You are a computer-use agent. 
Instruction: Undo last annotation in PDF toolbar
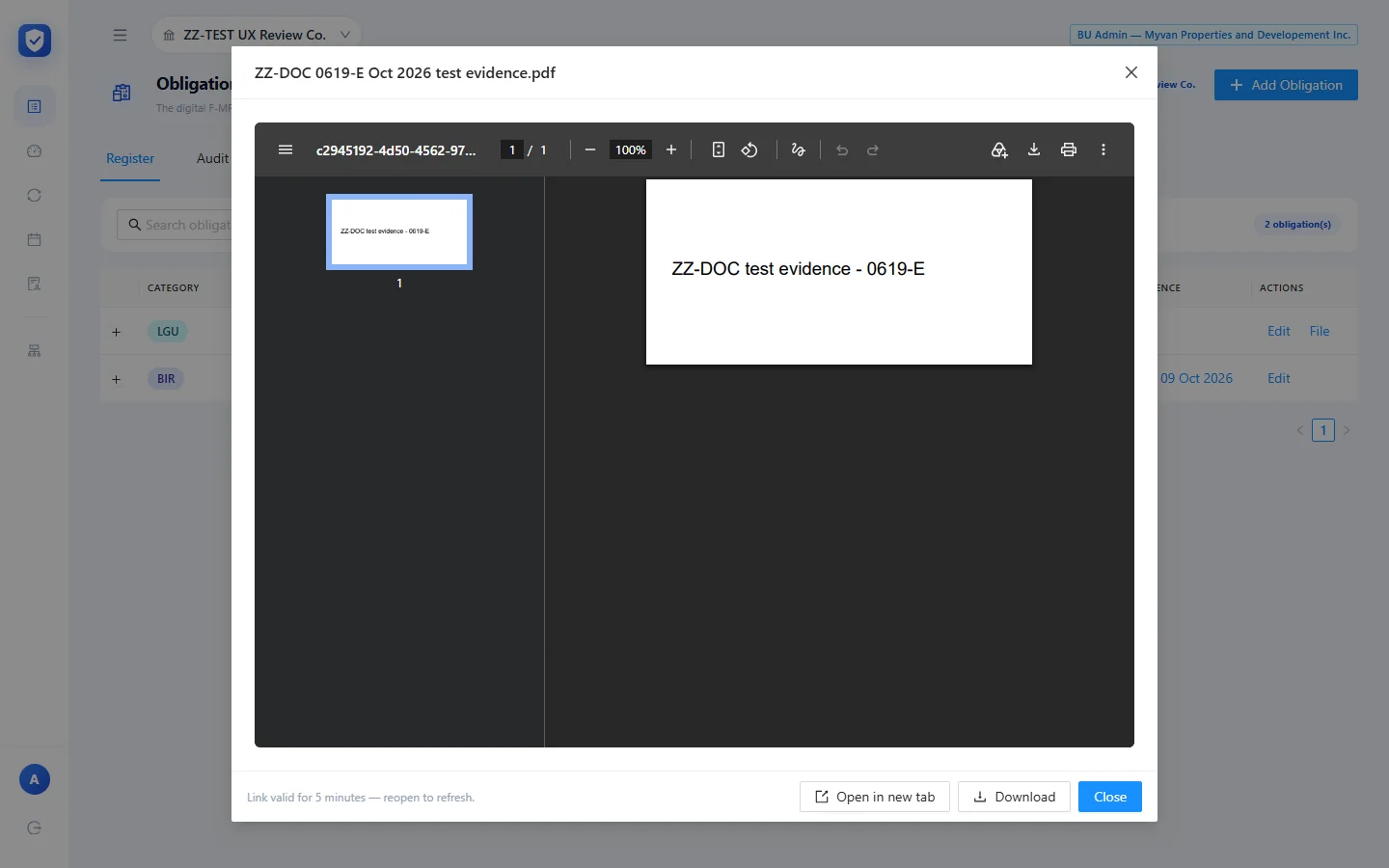coord(842,149)
